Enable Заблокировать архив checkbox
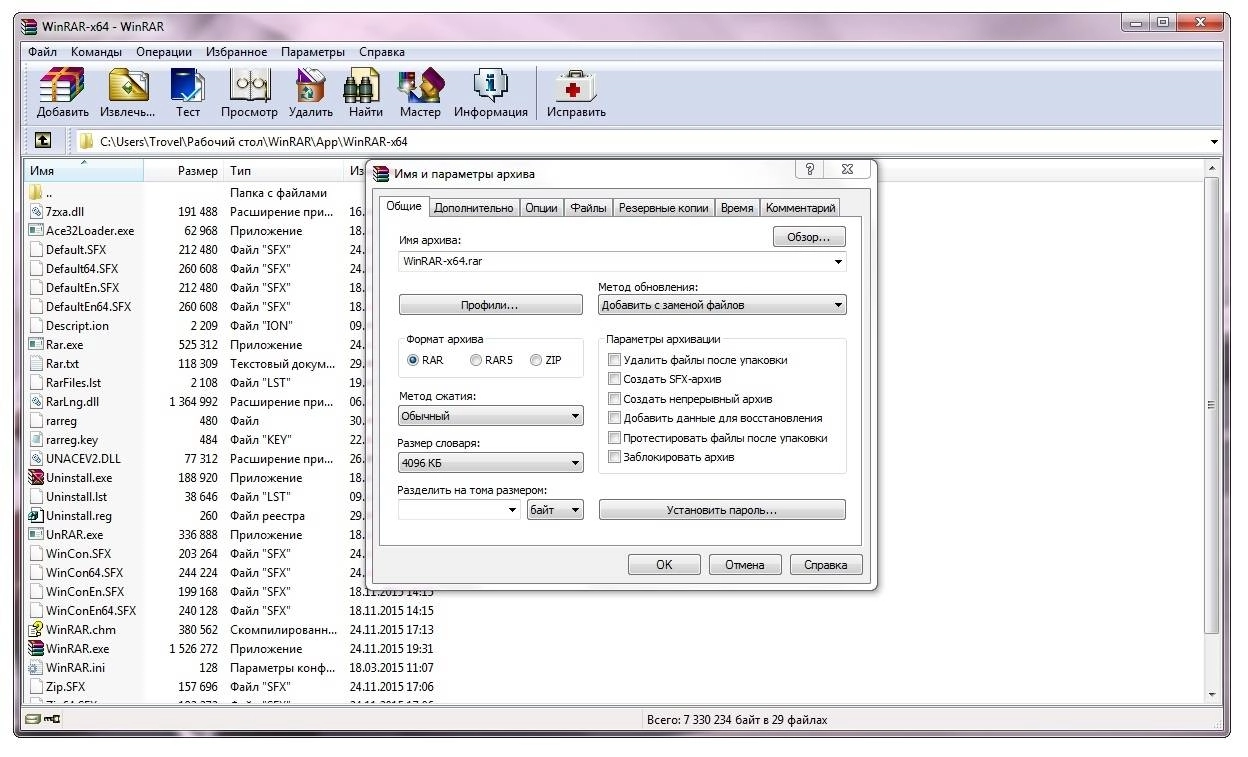The image size is (1248, 757). click(615, 457)
